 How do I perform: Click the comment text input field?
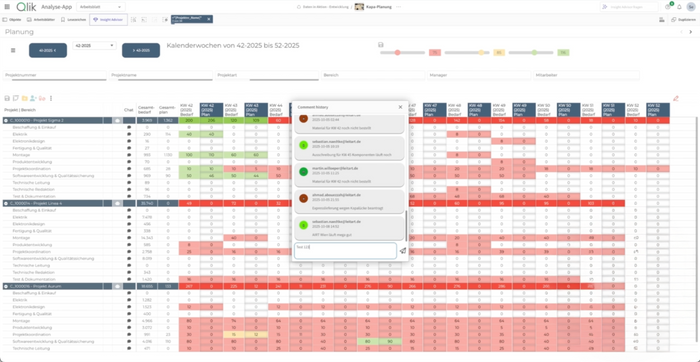click(345, 251)
